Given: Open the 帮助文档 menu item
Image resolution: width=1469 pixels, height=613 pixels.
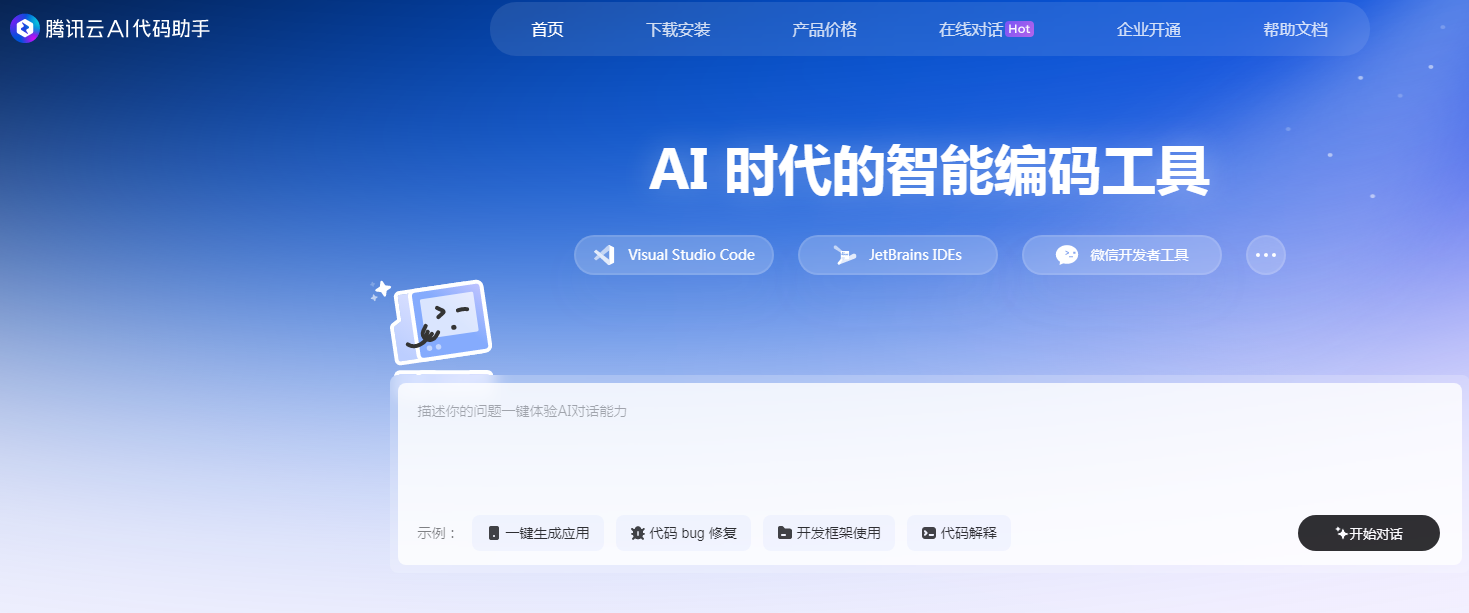Looking at the screenshot, I should [1295, 29].
